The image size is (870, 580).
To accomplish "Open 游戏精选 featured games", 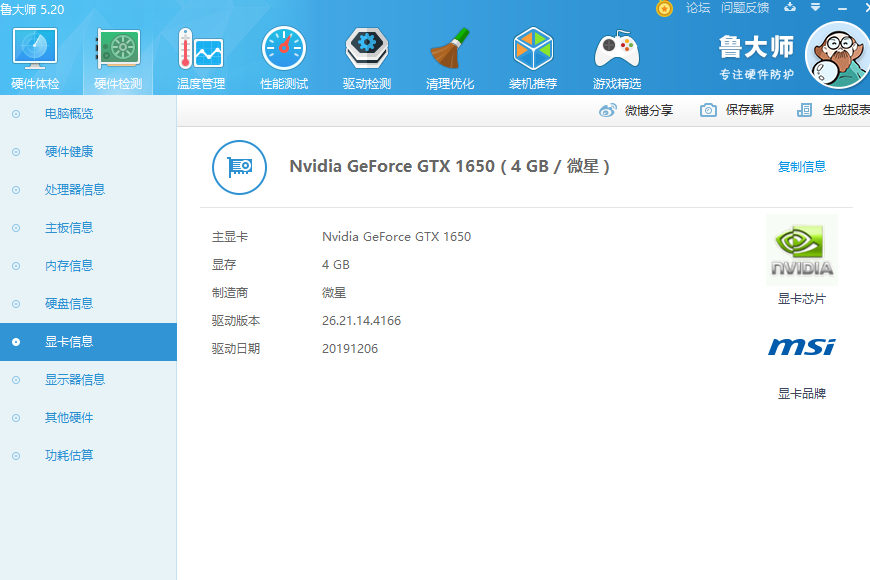I will (x=617, y=58).
